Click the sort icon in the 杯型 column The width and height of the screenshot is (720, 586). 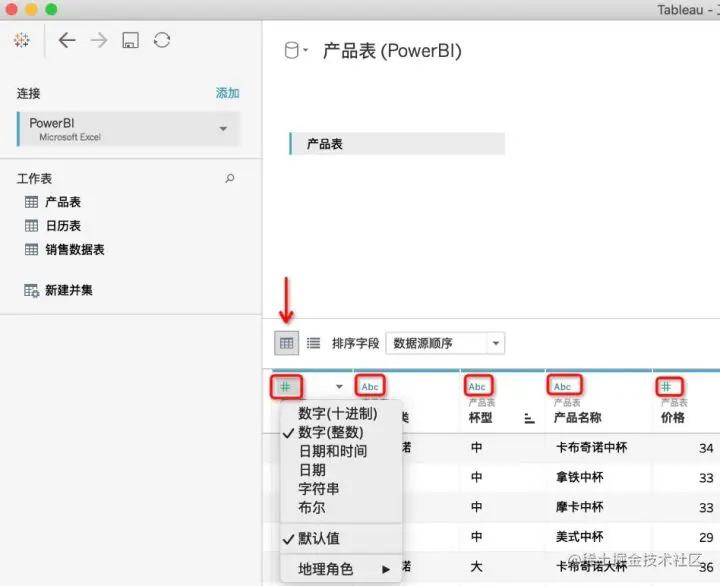(x=529, y=418)
